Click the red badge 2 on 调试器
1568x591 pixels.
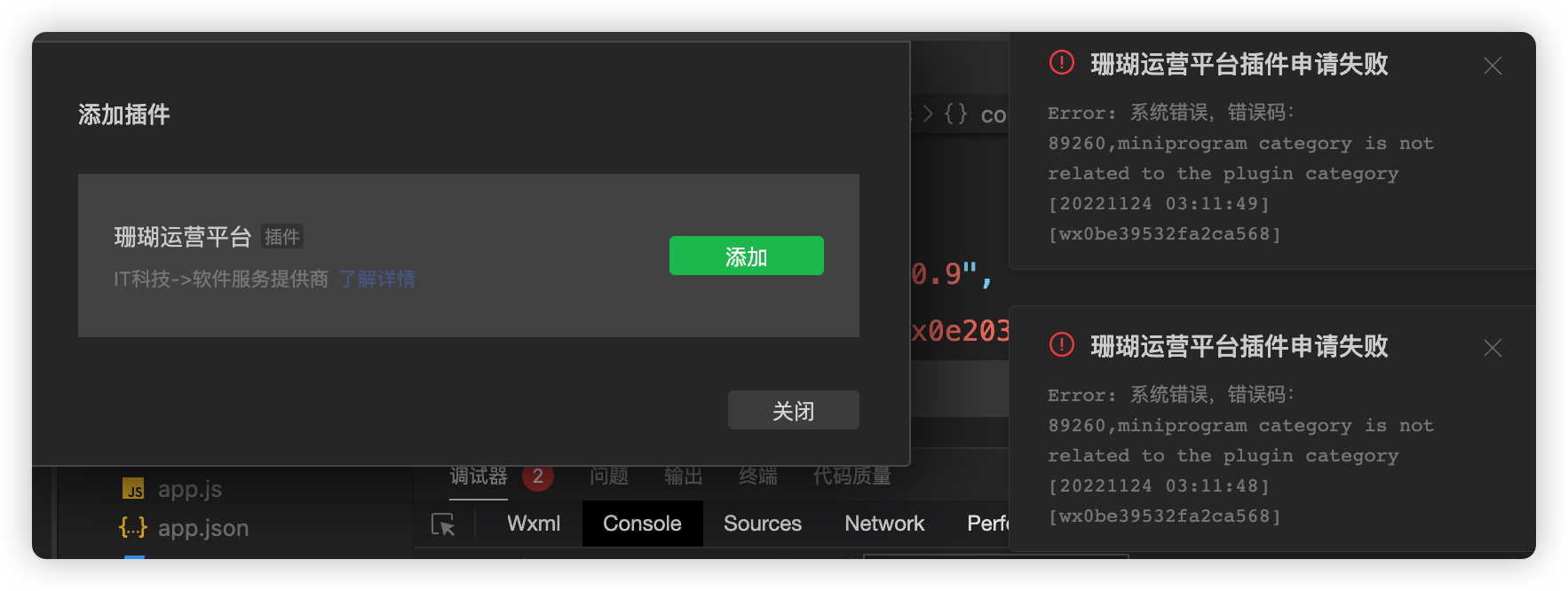click(538, 477)
